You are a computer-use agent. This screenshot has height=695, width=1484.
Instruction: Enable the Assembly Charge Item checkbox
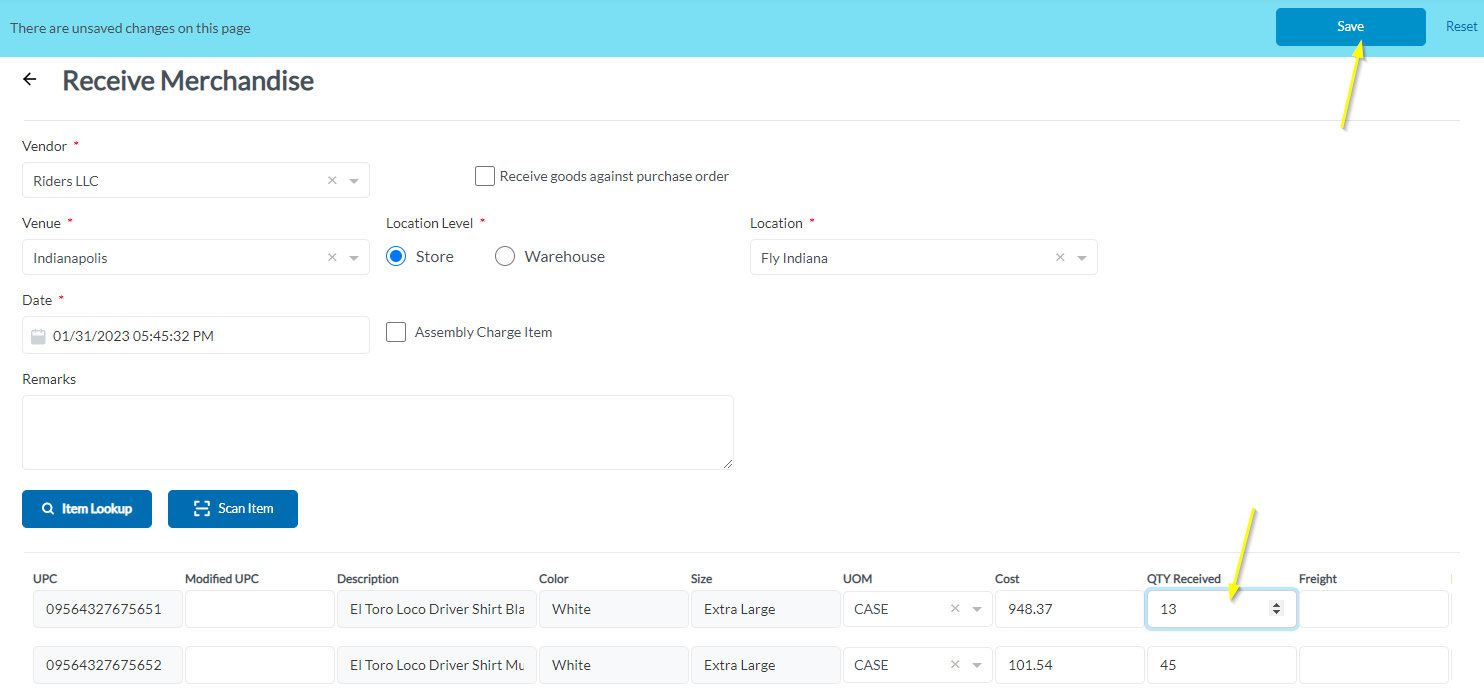(x=396, y=332)
